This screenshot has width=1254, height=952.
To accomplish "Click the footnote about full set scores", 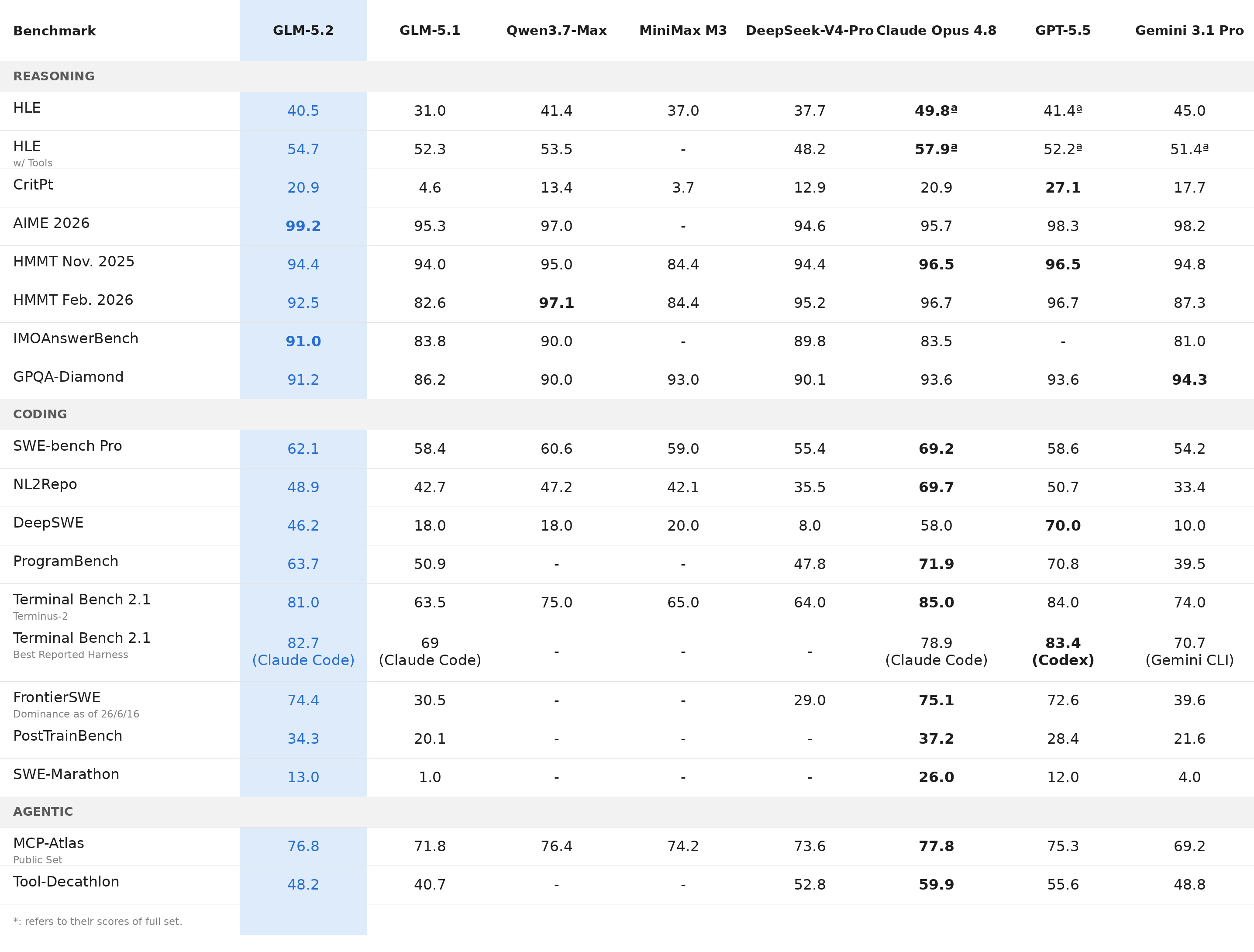I will coord(97,922).
